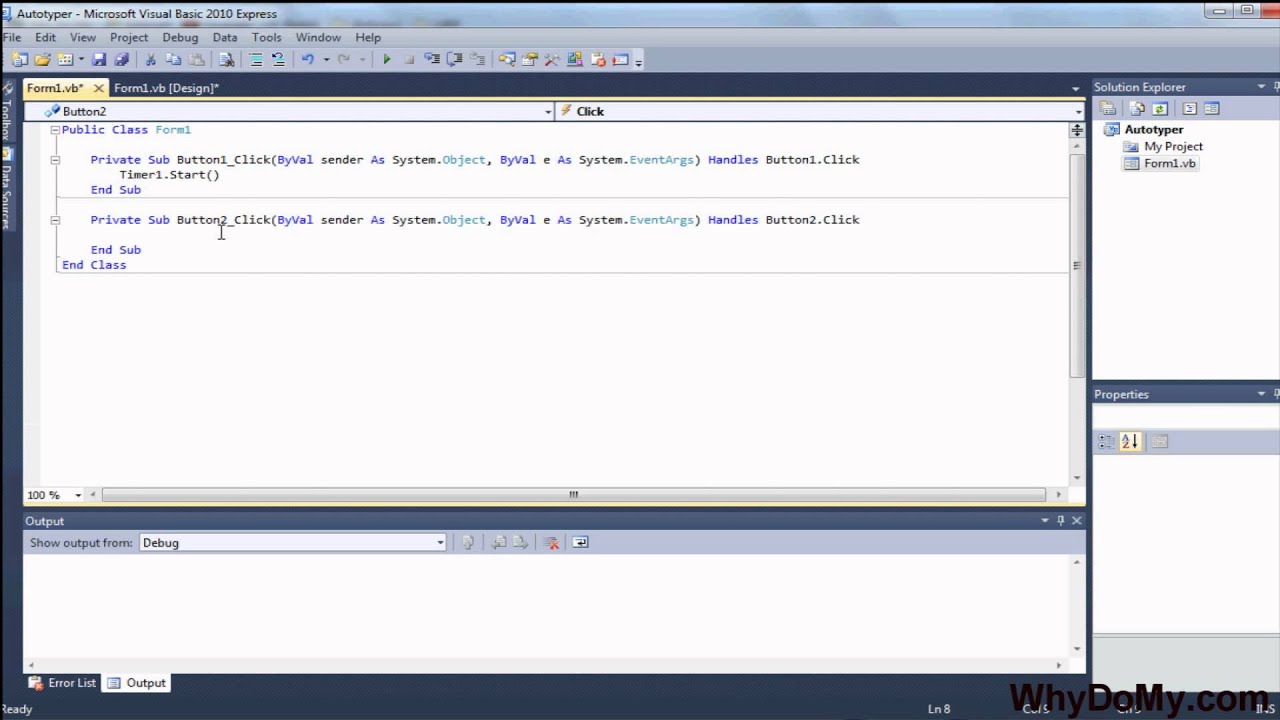The height and width of the screenshot is (720, 1280).
Task: Click the Add New Item toolbar icon
Action: click(65, 60)
